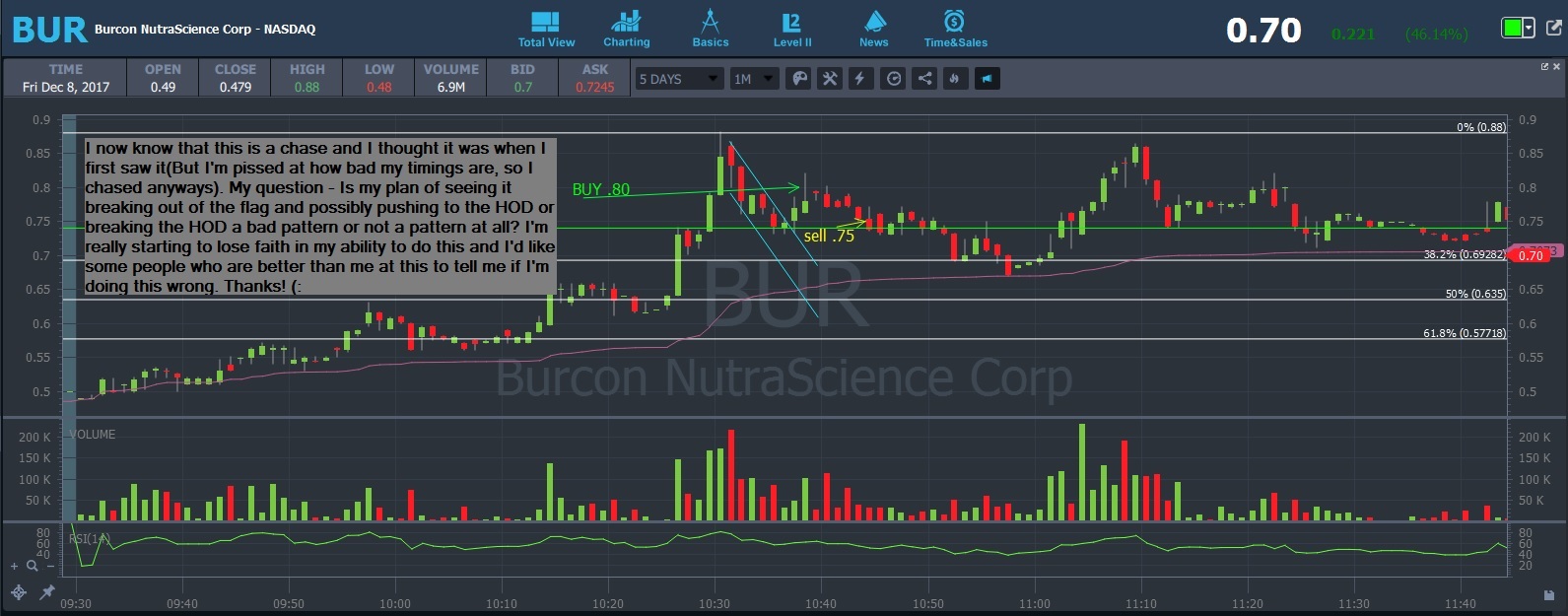The image size is (1568, 616).
Task: Click the flame icon in chart toolbar
Action: pyautogui.click(x=955, y=79)
